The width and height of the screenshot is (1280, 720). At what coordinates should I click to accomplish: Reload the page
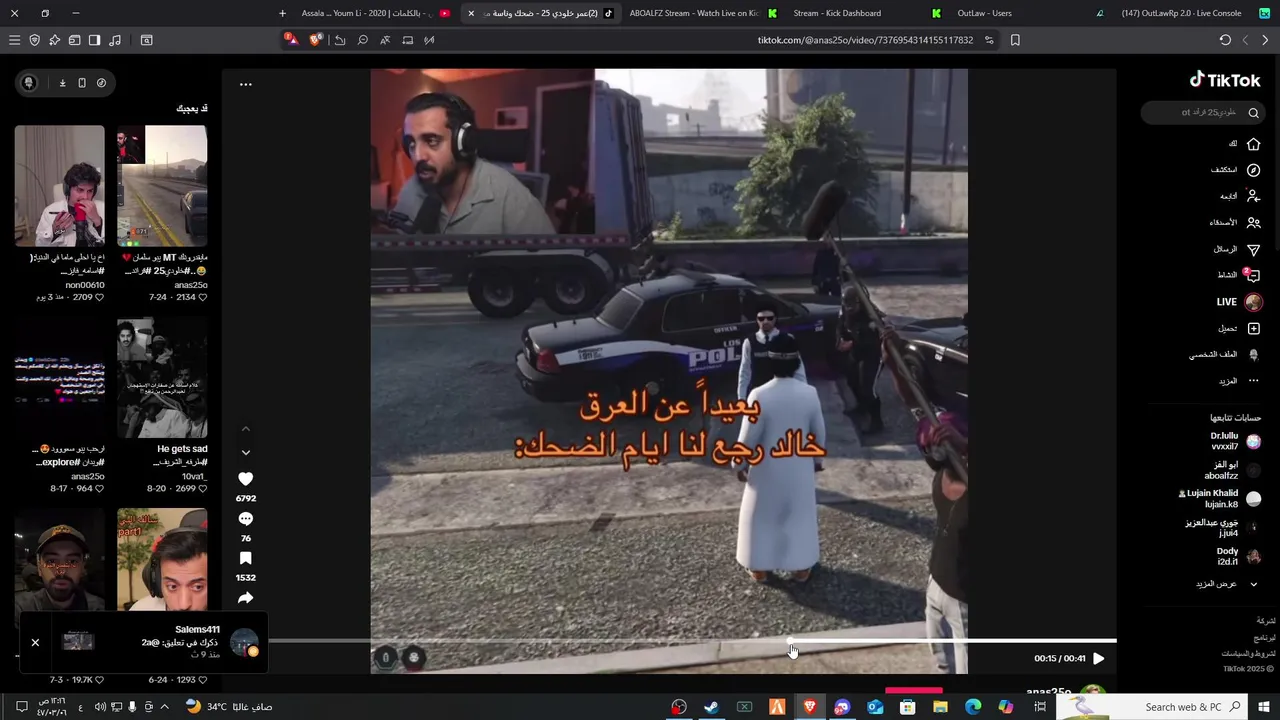[1225, 40]
